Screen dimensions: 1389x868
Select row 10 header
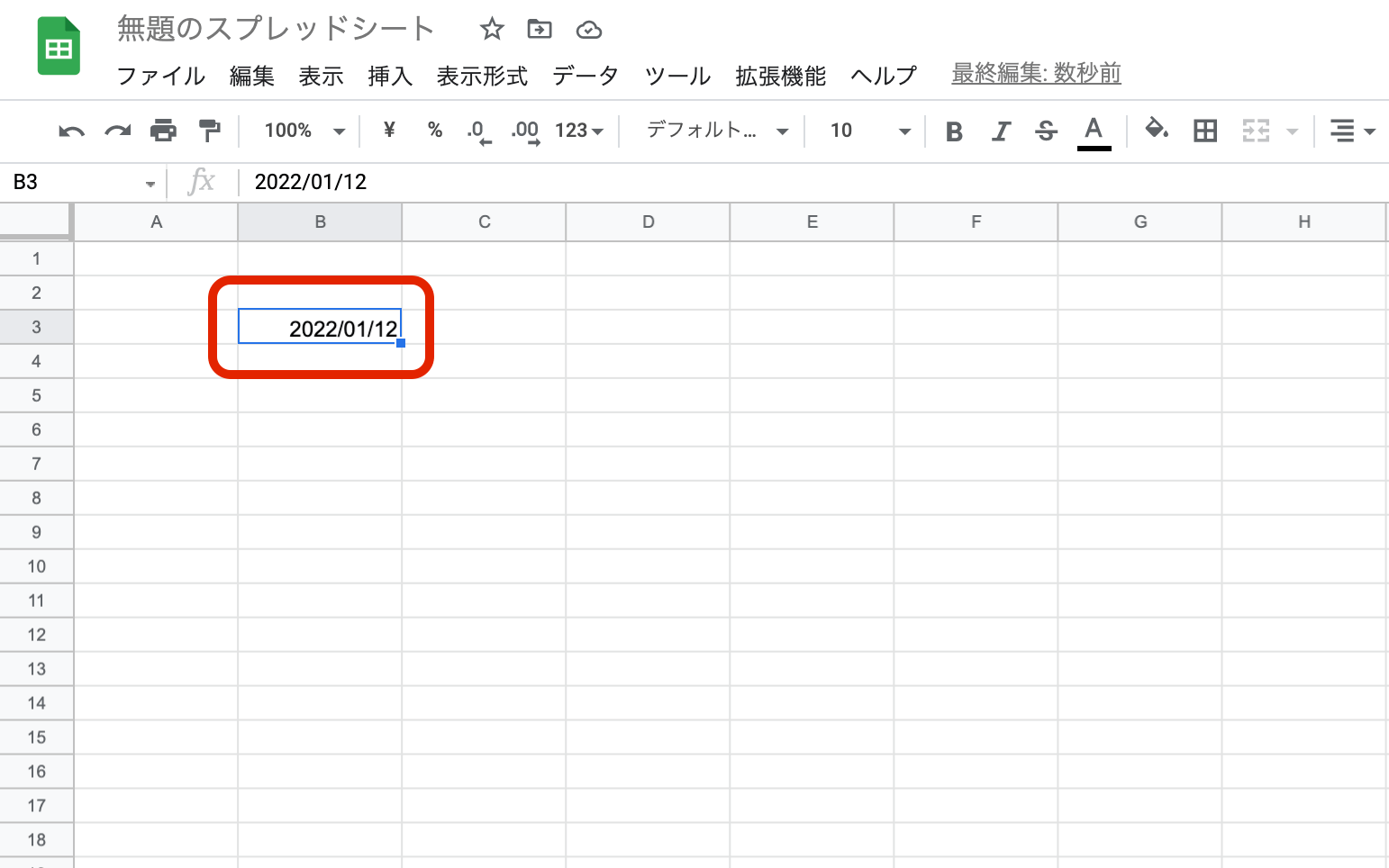tap(36, 566)
